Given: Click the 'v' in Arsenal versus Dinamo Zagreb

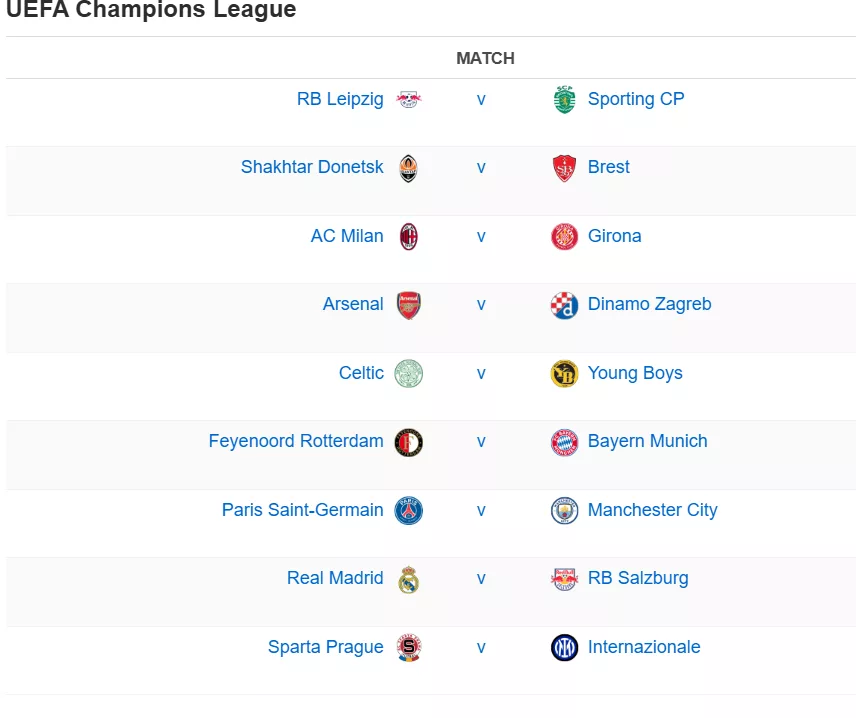Looking at the screenshot, I should pos(481,305).
